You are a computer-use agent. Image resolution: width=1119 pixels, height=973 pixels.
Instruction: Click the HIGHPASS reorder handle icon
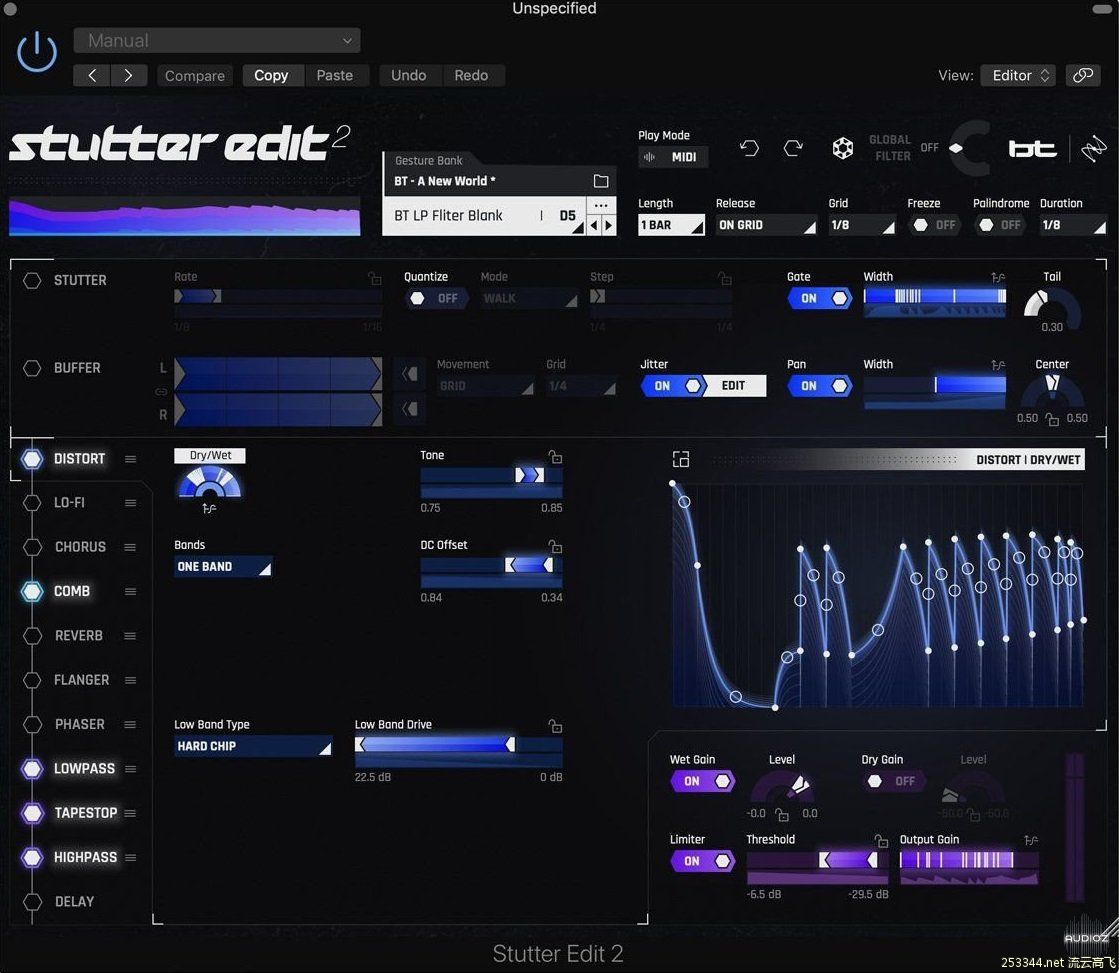point(131,857)
